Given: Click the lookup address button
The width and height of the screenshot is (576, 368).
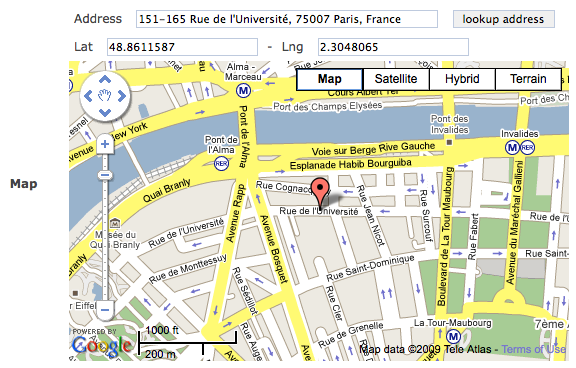Looking at the screenshot, I should (x=504, y=19).
